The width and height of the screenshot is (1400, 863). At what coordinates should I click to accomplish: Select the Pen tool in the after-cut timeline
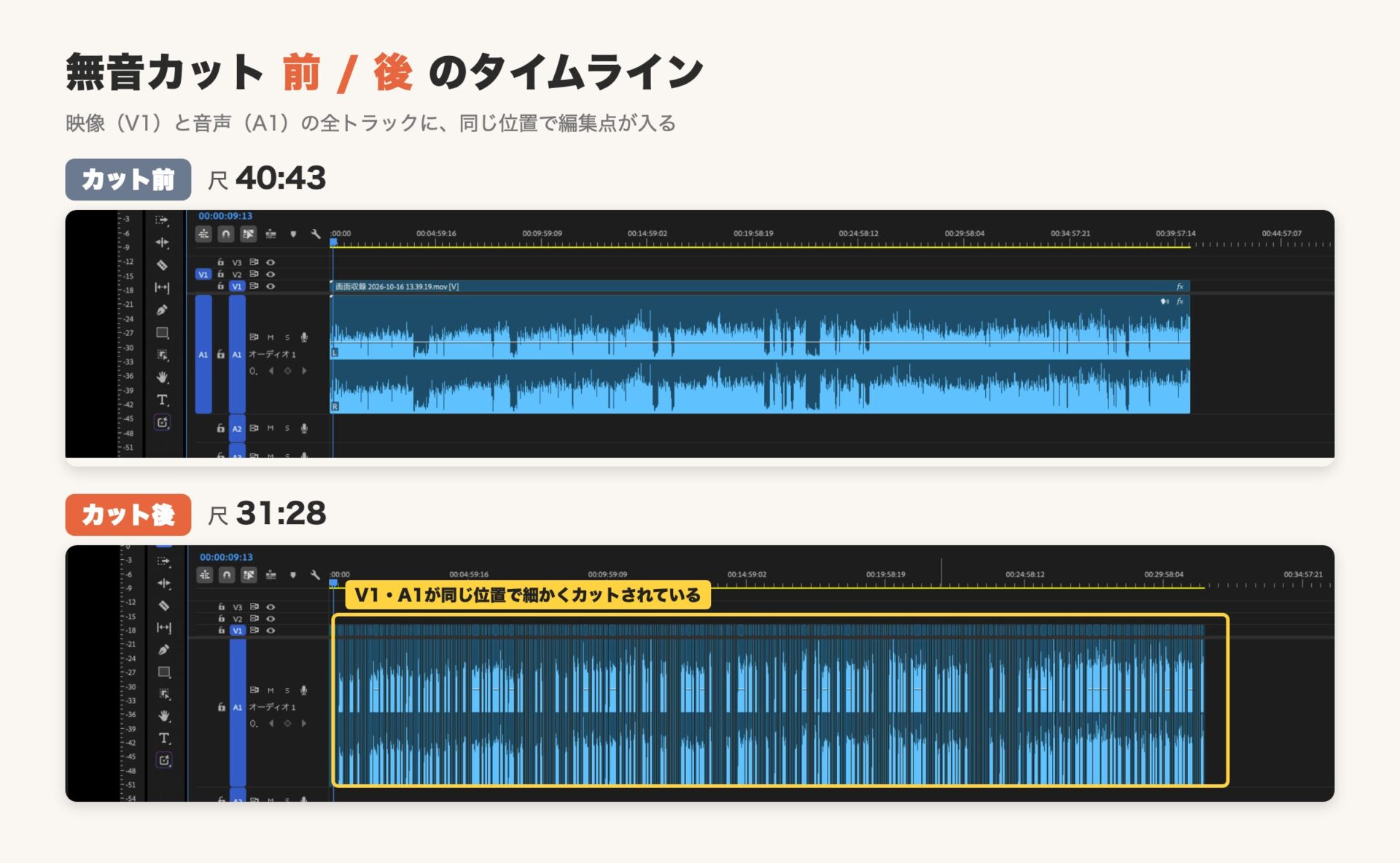click(x=163, y=649)
